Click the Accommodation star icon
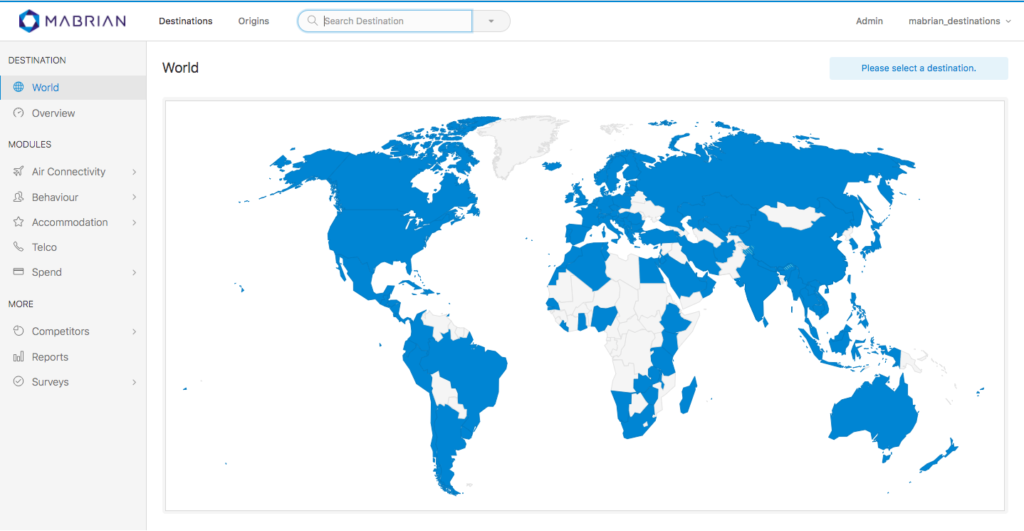Image resolution: width=1024 pixels, height=531 pixels. 18,222
